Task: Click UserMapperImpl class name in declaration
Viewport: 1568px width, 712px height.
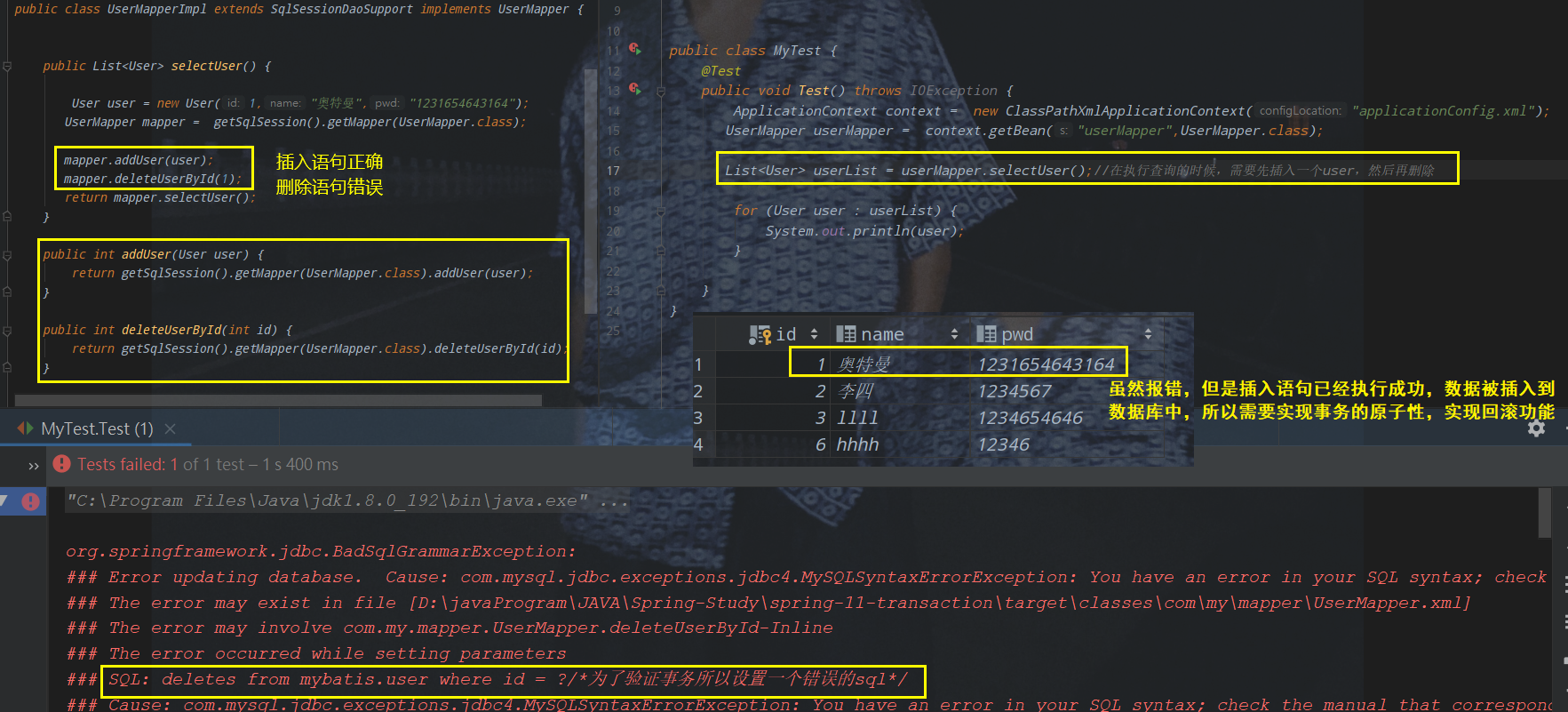Action: [x=156, y=9]
